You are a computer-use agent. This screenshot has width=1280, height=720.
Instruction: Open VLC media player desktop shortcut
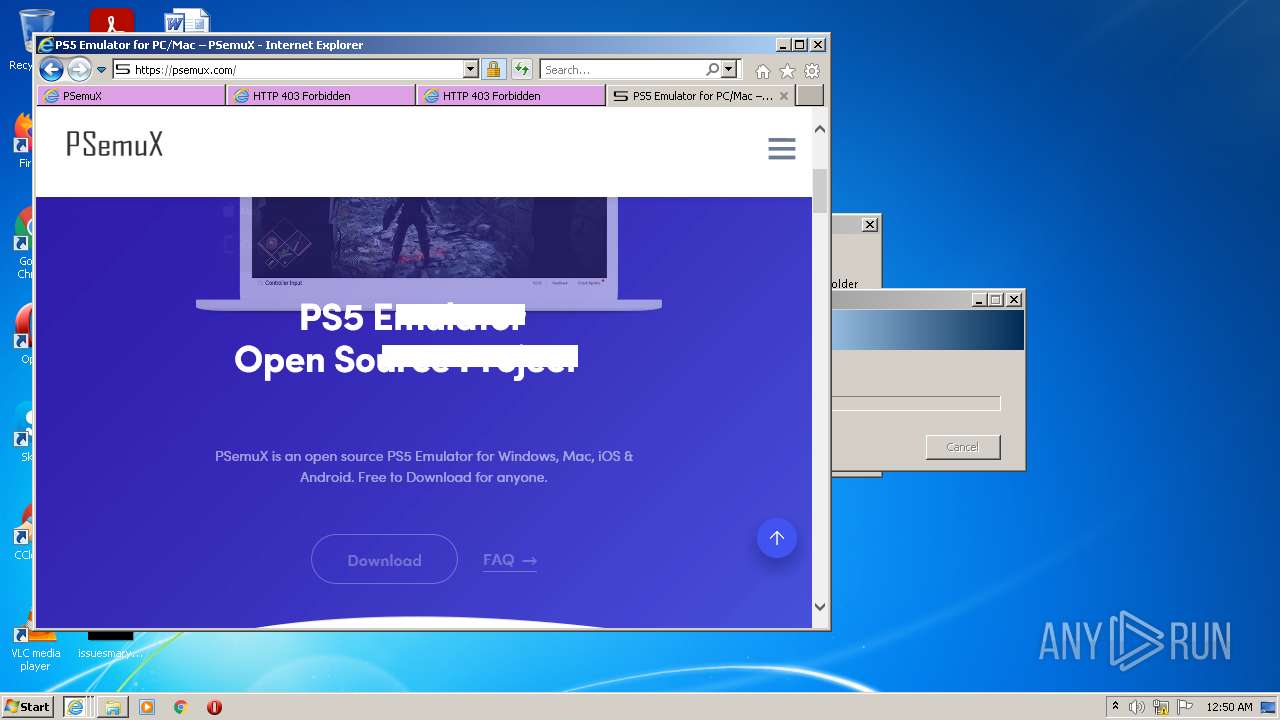(35, 647)
